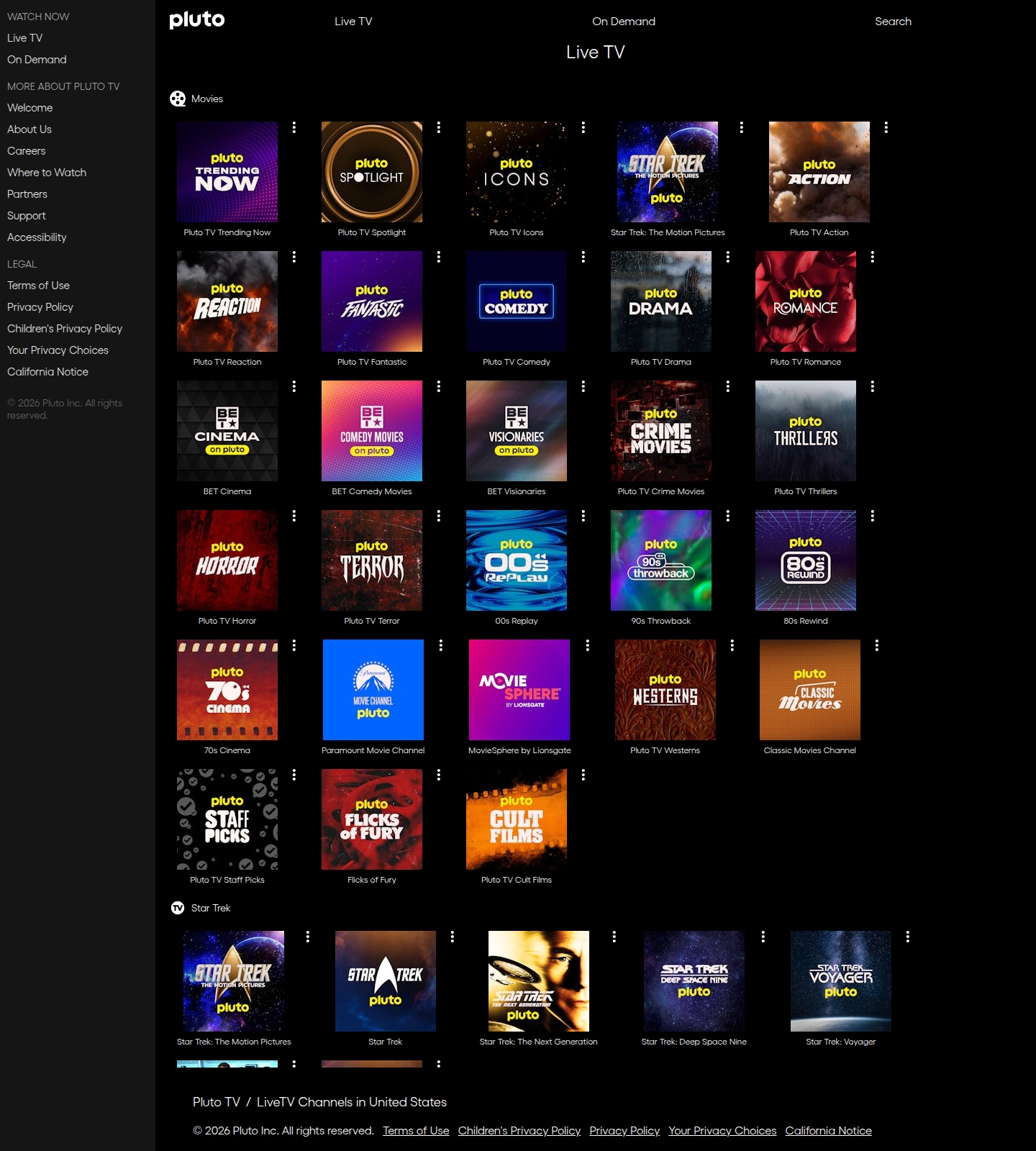The height and width of the screenshot is (1151, 1036).
Task: Open three-dot menu for Pluto TV Romance
Action: (x=873, y=257)
